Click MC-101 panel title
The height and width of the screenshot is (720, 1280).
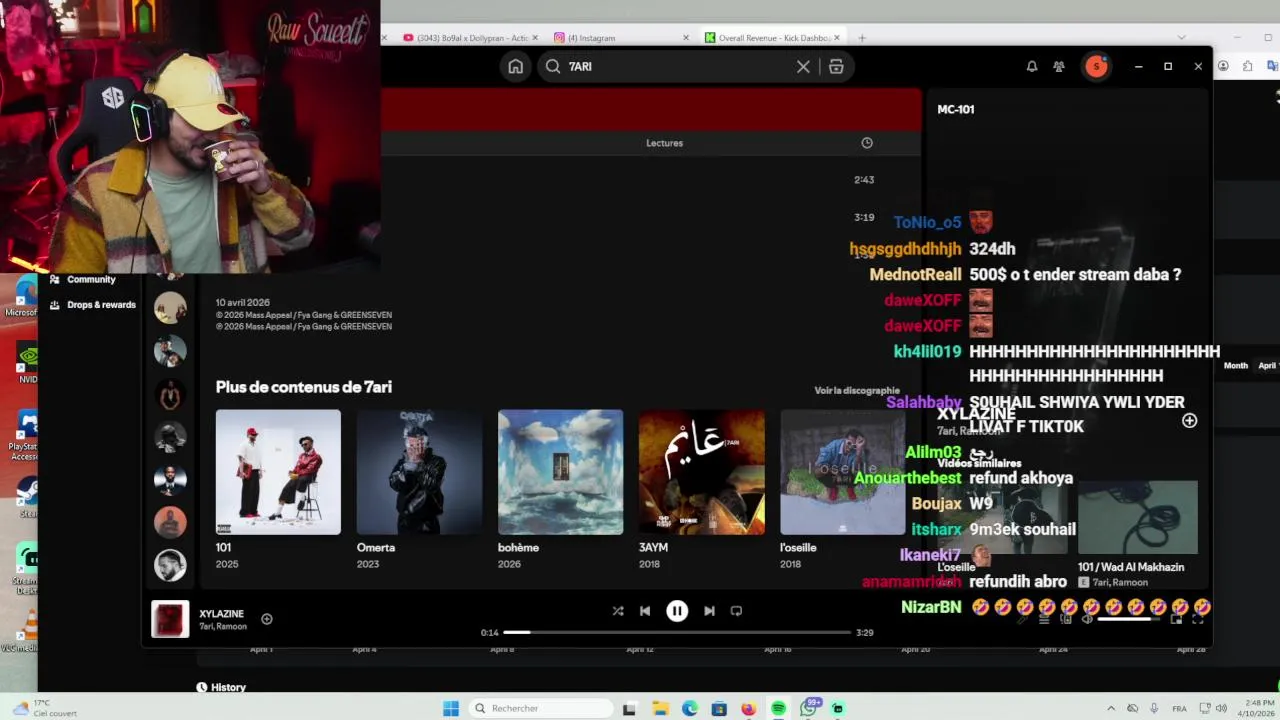(x=956, y=109)
